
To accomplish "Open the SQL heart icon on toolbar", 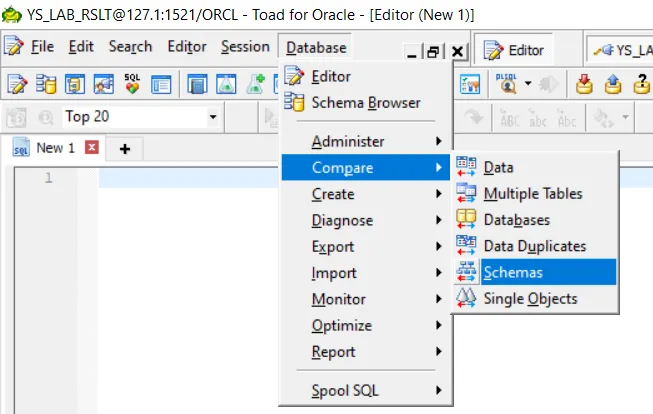I will tap(132, 84).
